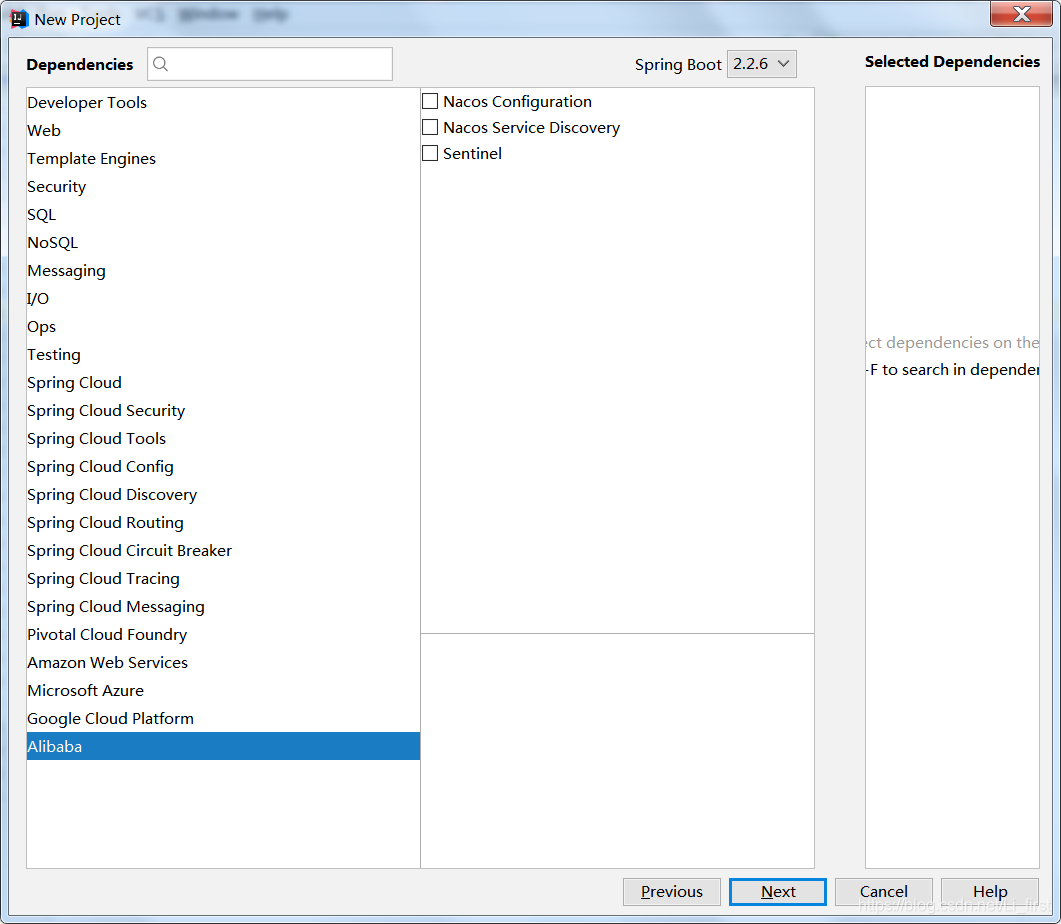Viewport: 1061px width, 924px height.
Task: Choose Spring Cloud Tools category
Action: pos(223,438)
